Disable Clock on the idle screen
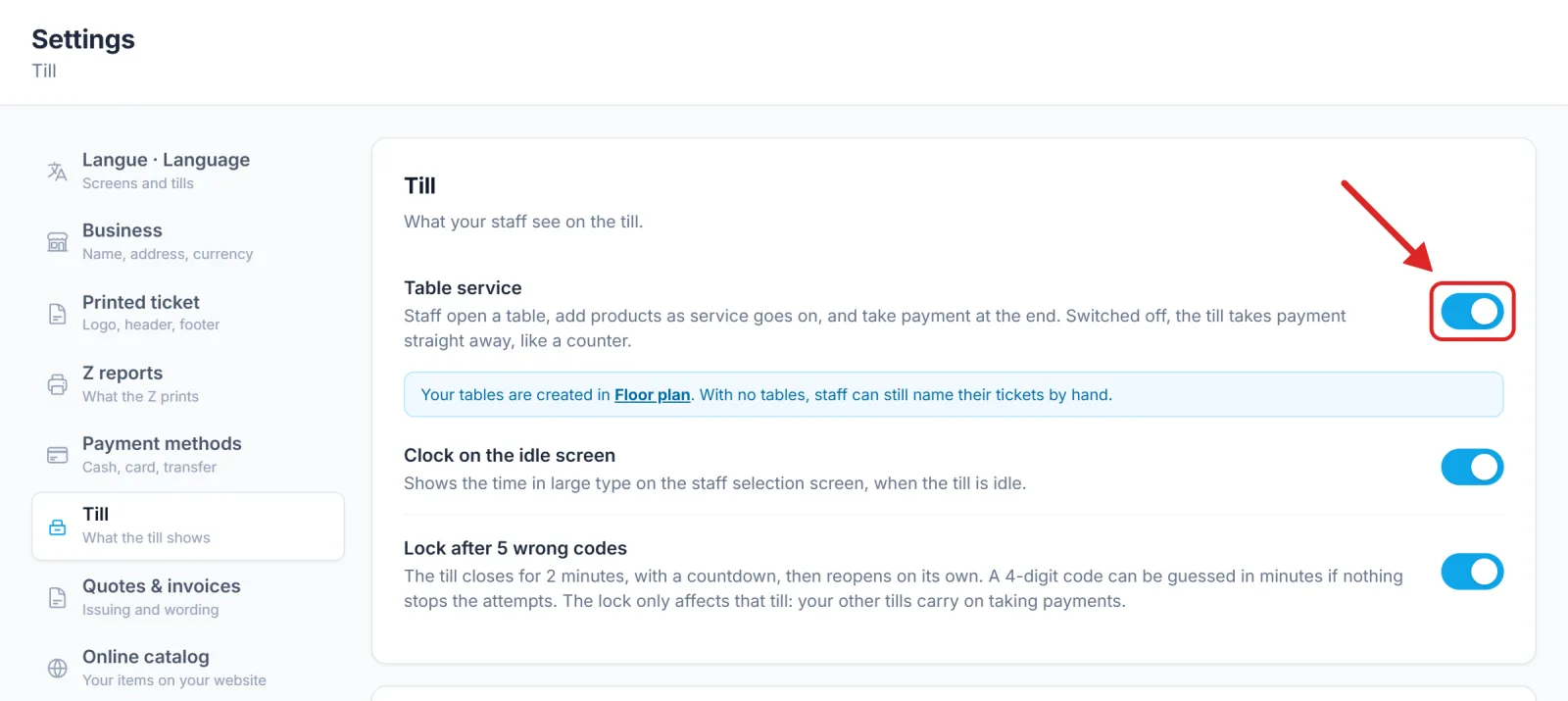This screenshot has width=1568, height=701. (1472, 467)
